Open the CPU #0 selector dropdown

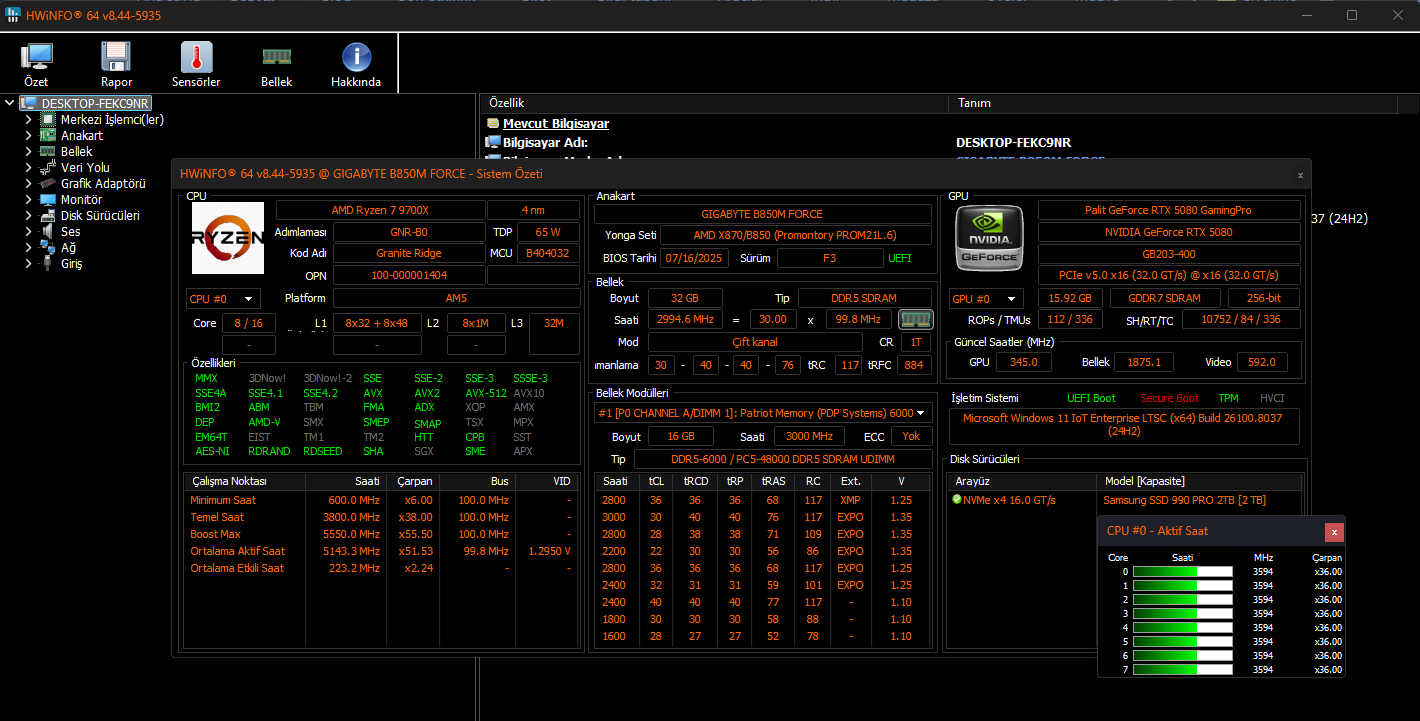(223, 298)
